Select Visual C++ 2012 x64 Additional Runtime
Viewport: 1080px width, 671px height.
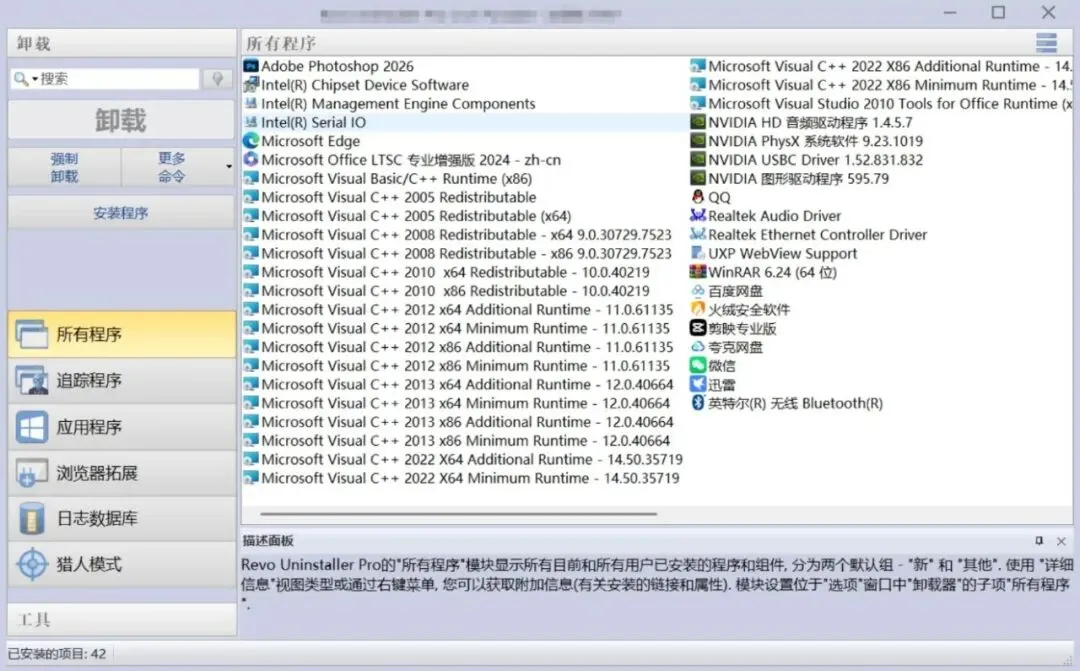coord(467,309)
